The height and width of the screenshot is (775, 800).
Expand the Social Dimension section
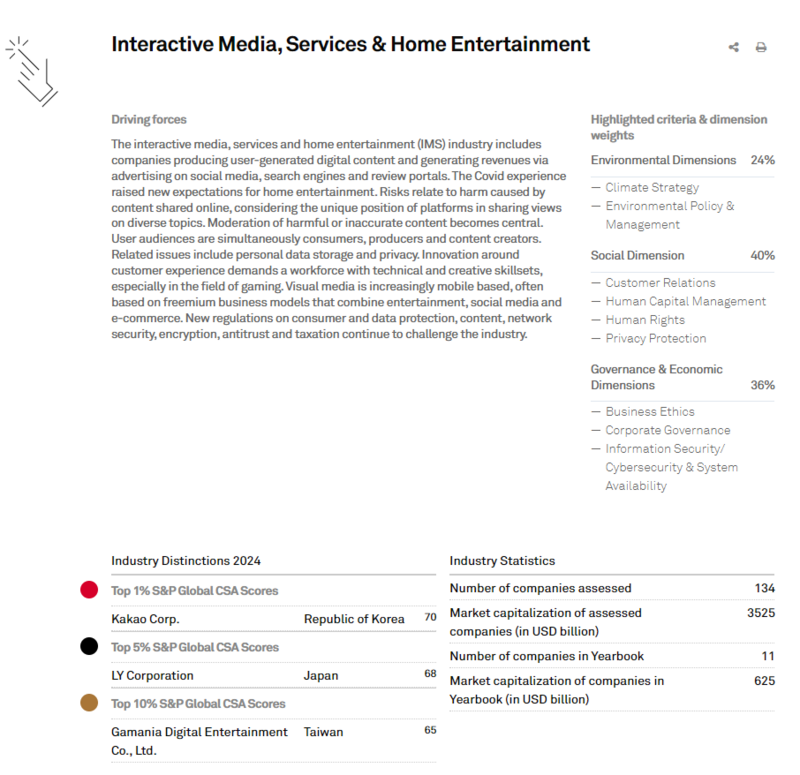[x=638, y=255]
